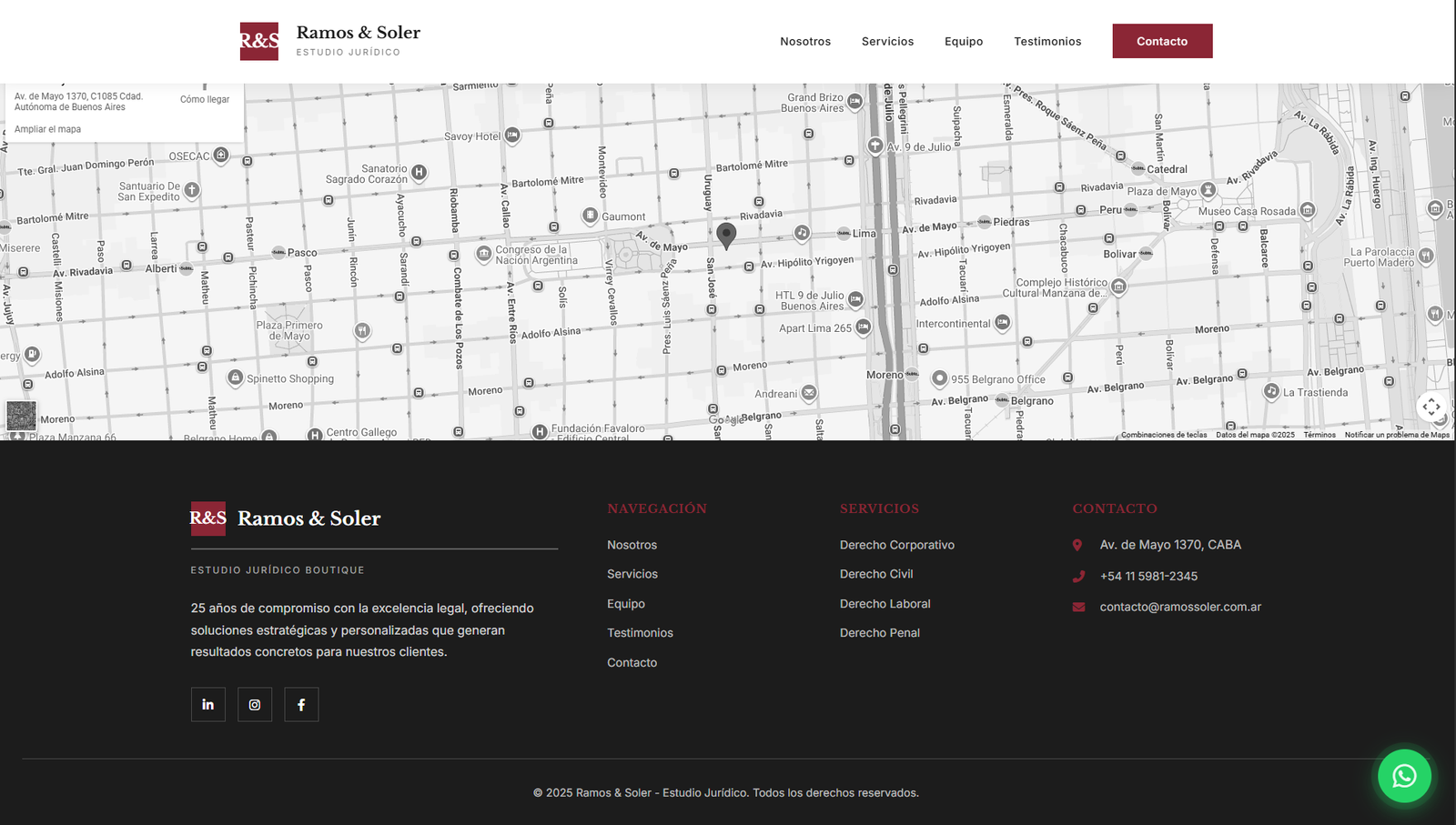Switch to satellite view layer thumbnail
The height and width of the screenshot is (825, 1456).
[x=22, y=416]
